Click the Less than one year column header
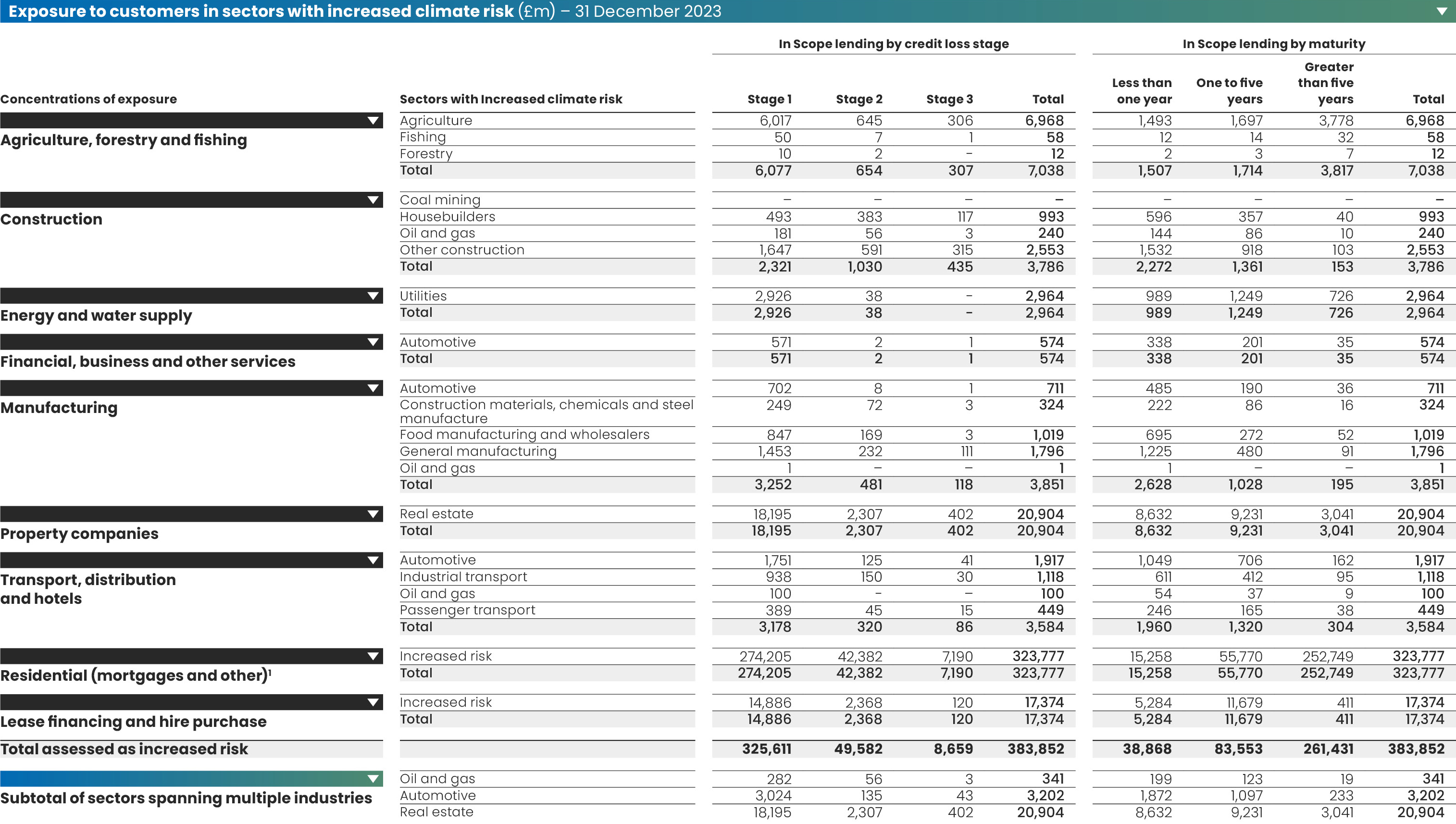 point(1141,90)
